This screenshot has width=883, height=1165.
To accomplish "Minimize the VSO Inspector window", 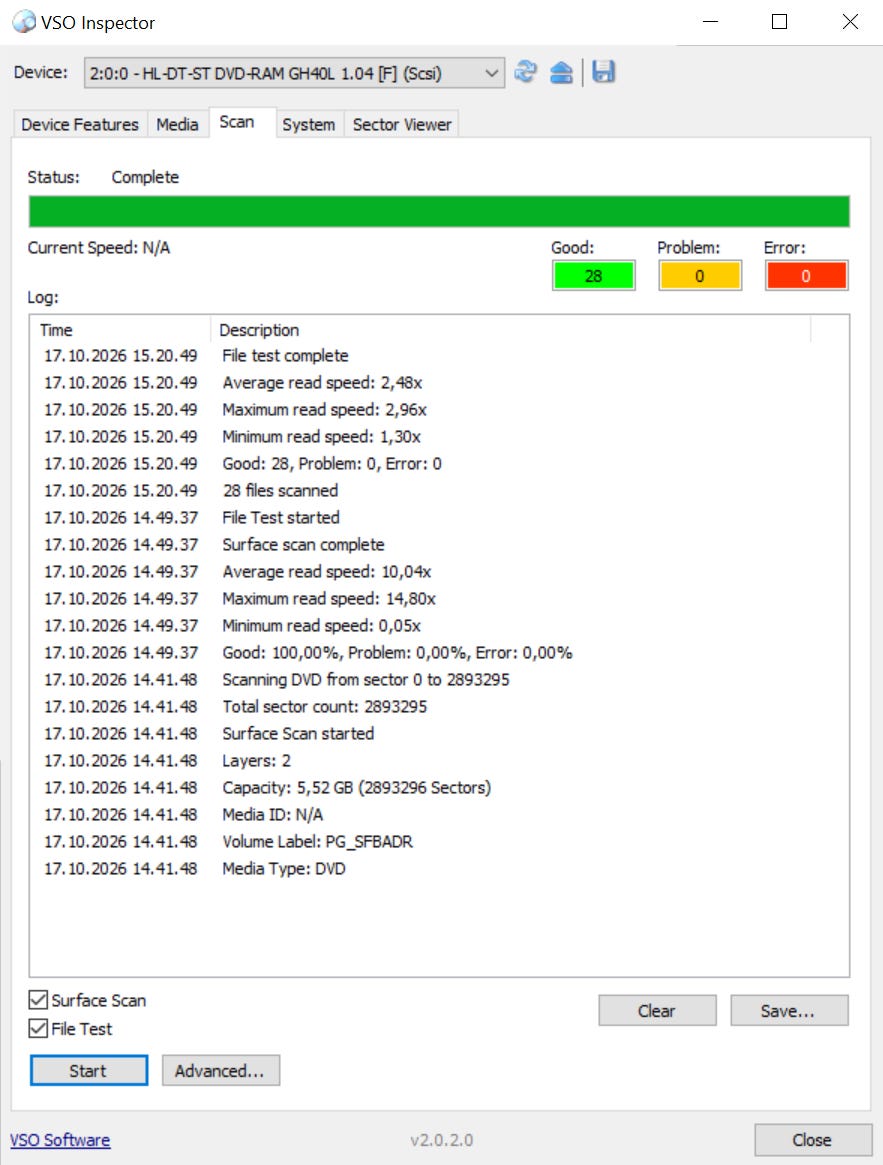I will [x=711, y=22].
